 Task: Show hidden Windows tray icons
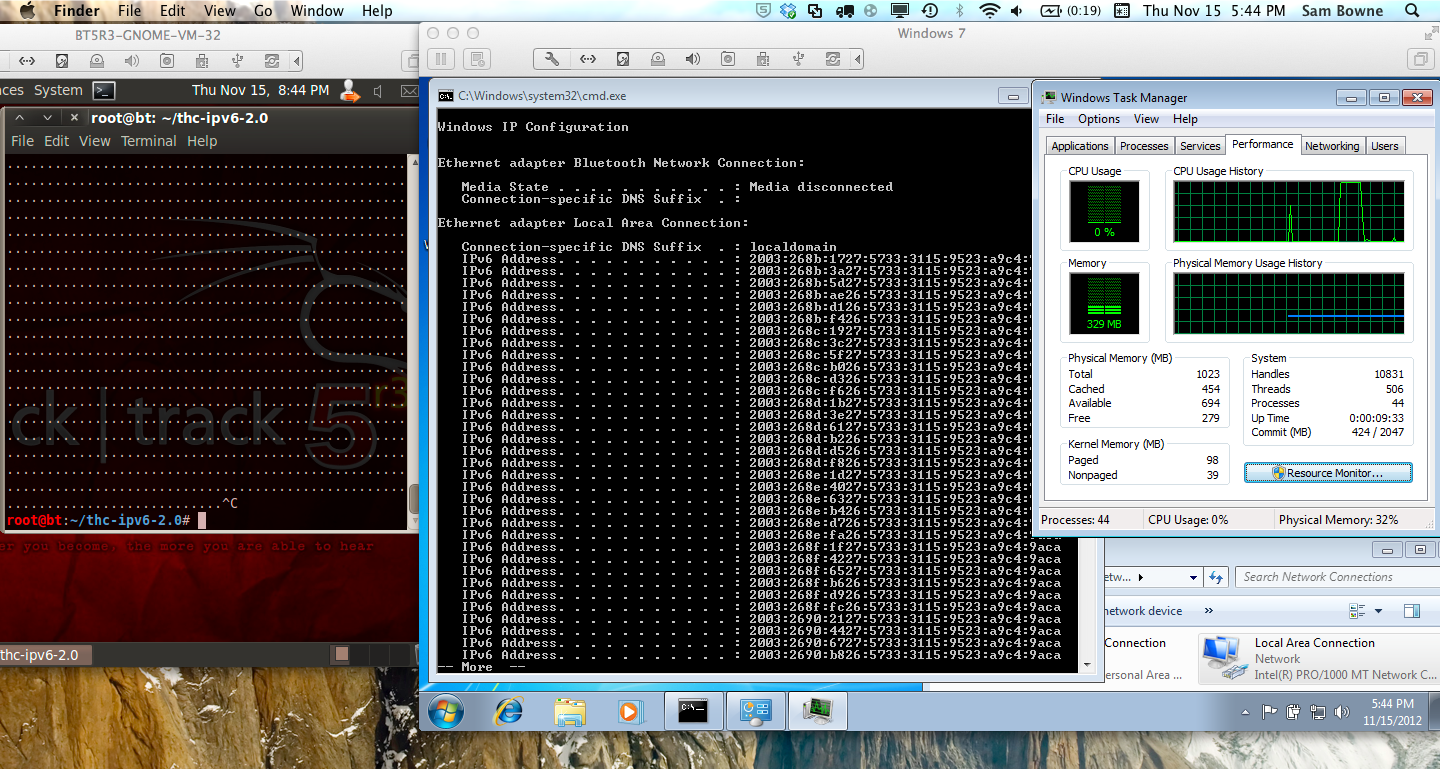tap(1245, 713)
